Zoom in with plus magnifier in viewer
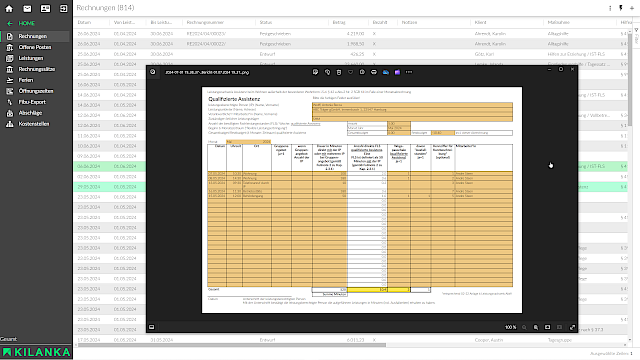 tap(536, 327)
